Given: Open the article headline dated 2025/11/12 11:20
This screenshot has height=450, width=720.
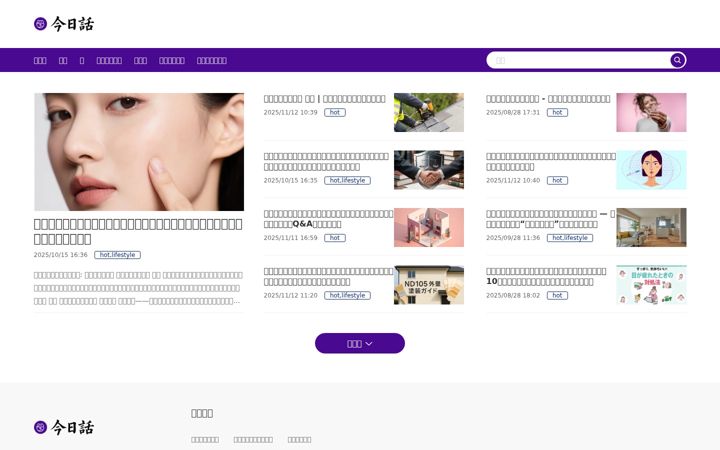Looking at the screenshot, I should (328, 276).
